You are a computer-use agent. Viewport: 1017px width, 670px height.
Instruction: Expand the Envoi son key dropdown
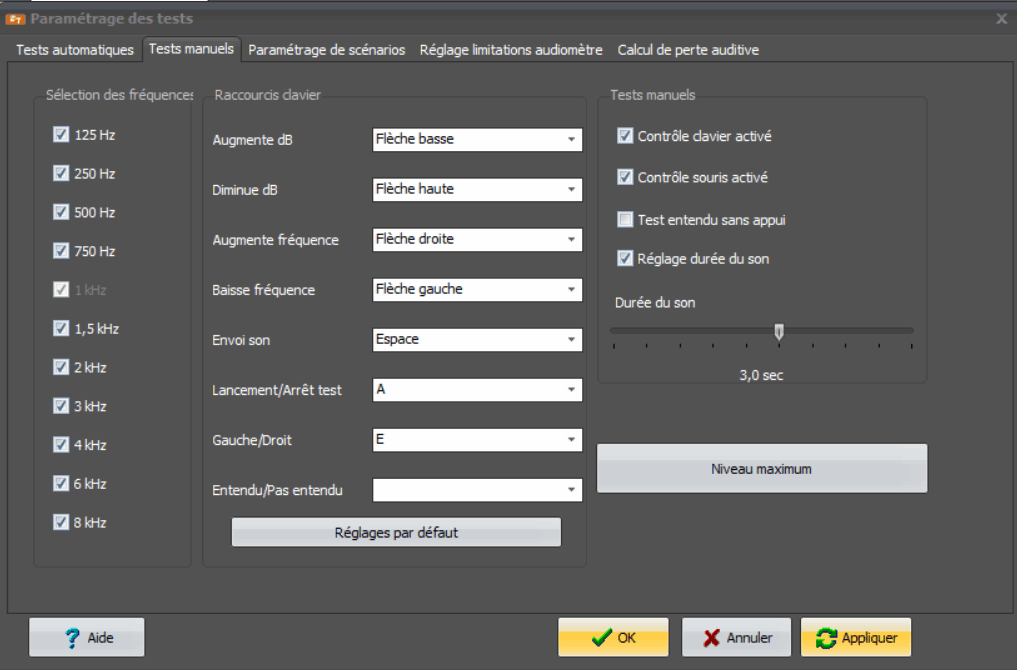pos(571,340)
